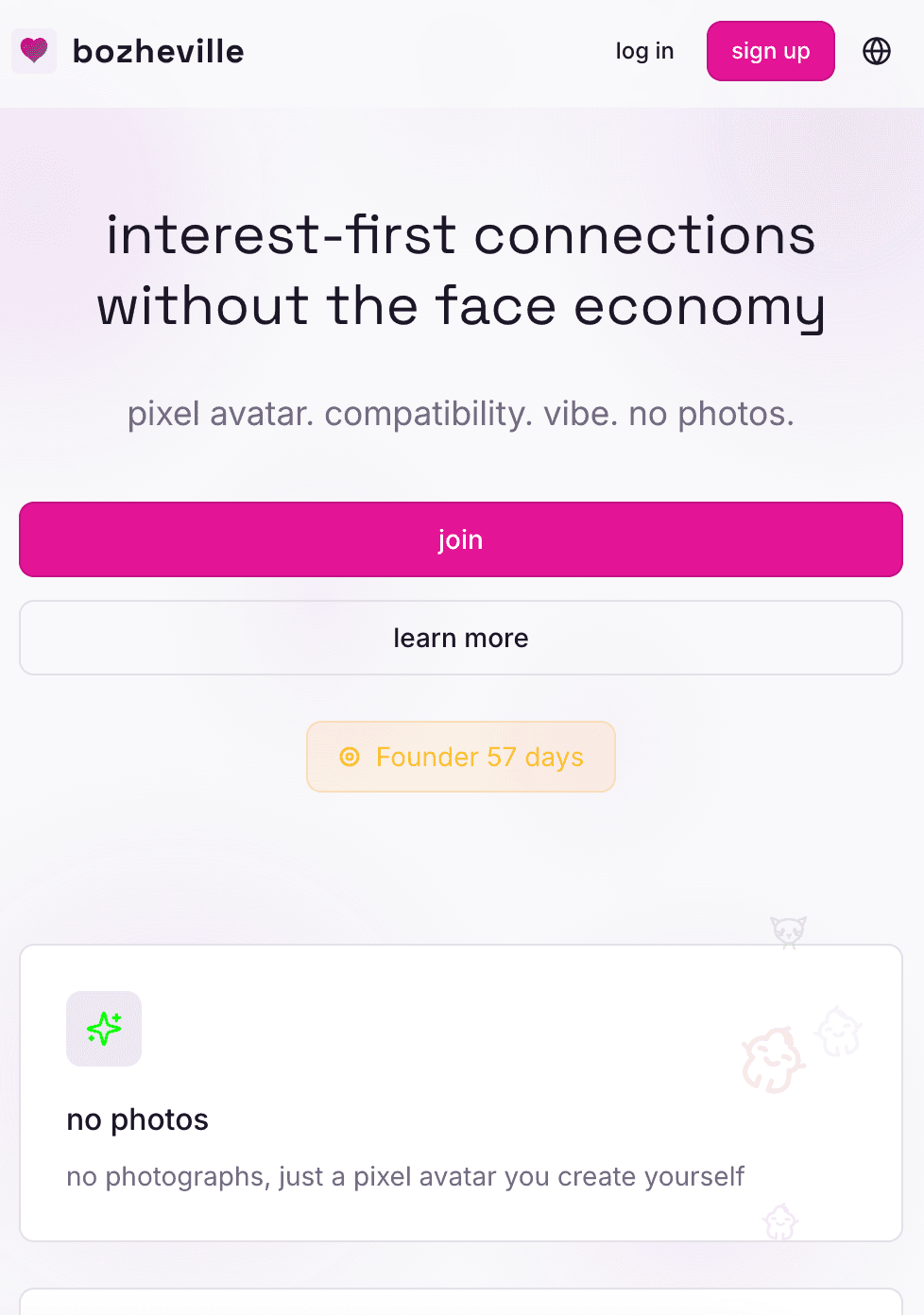924x1315 pixels.
Task: Click the target icon in the Founder badge
Action: point(351,757)
